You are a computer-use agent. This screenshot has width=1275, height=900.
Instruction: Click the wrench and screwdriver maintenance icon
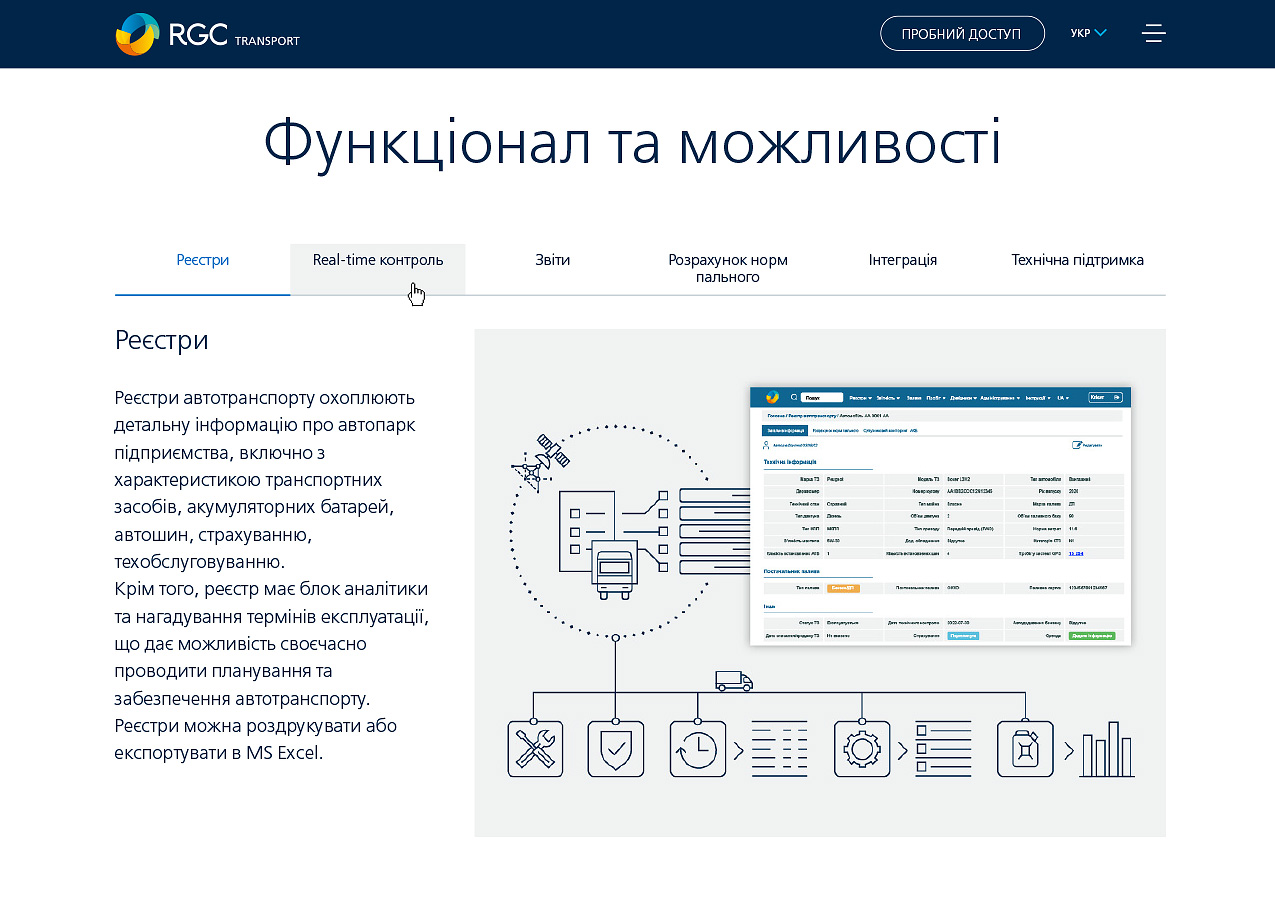click(x=535, y=748)
